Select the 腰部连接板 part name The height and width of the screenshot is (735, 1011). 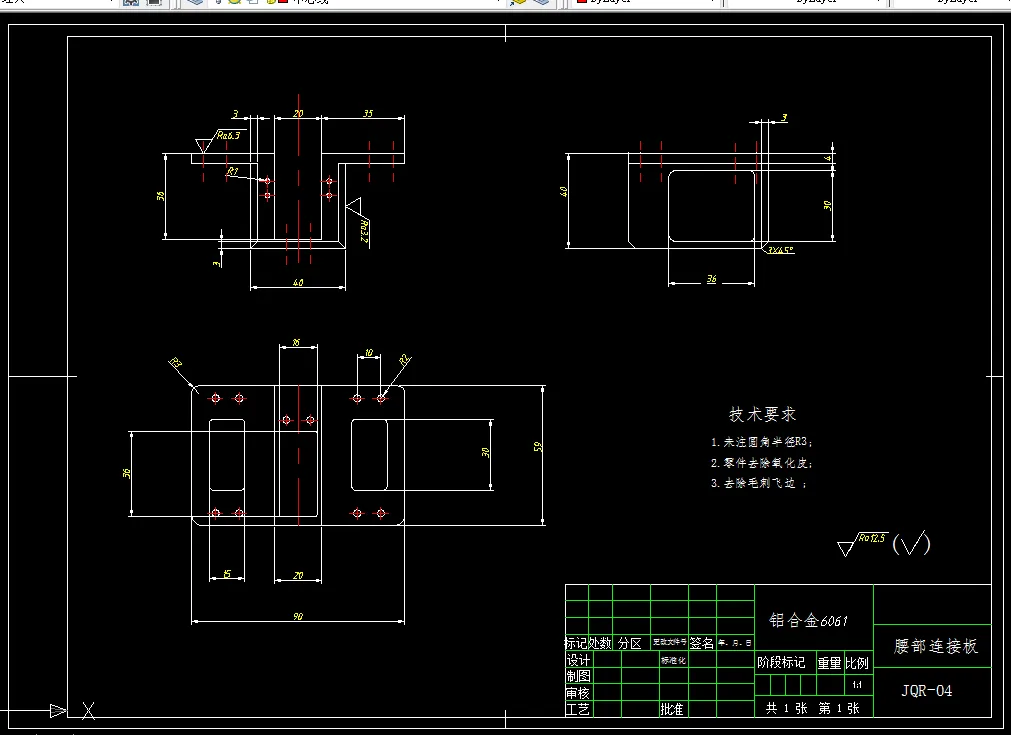tap(936, 646)
